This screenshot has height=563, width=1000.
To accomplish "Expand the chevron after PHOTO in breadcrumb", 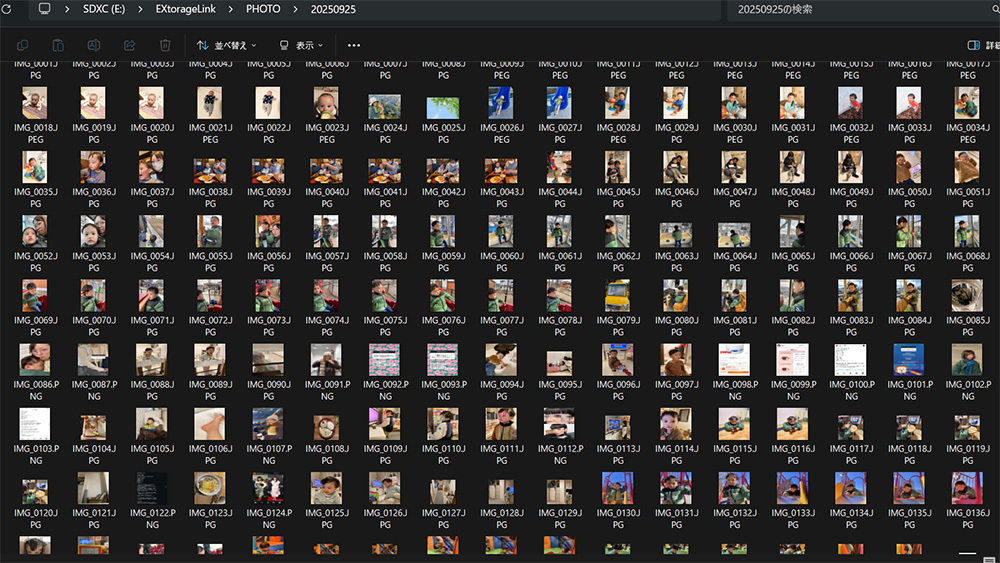I will [x=295, y=9].
